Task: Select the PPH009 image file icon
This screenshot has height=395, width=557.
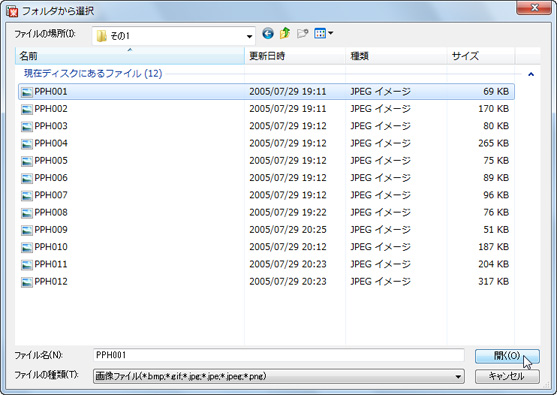Action: click(27, 230)
